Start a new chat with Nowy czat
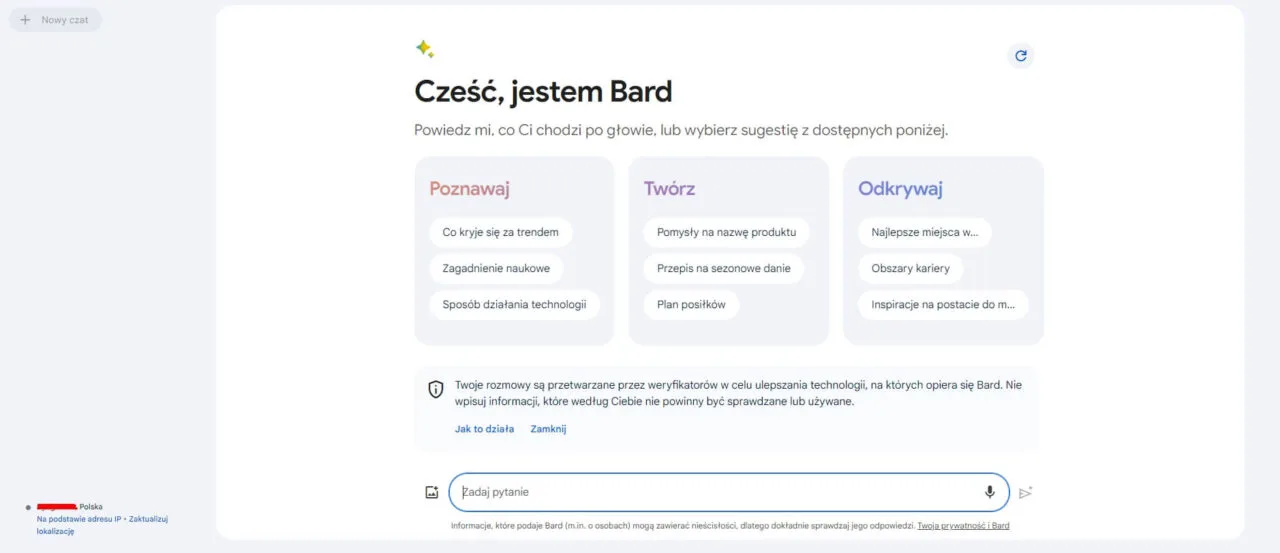Image resolution: width=1280 pixels, height=553 pixels. [x=64, y=20]
